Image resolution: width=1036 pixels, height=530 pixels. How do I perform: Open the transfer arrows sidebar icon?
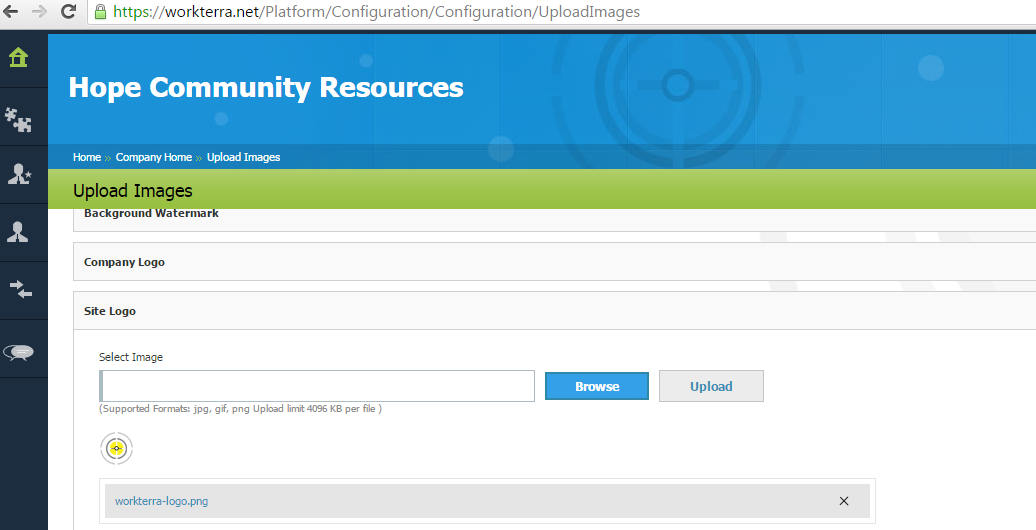click(x=20, y=289)
